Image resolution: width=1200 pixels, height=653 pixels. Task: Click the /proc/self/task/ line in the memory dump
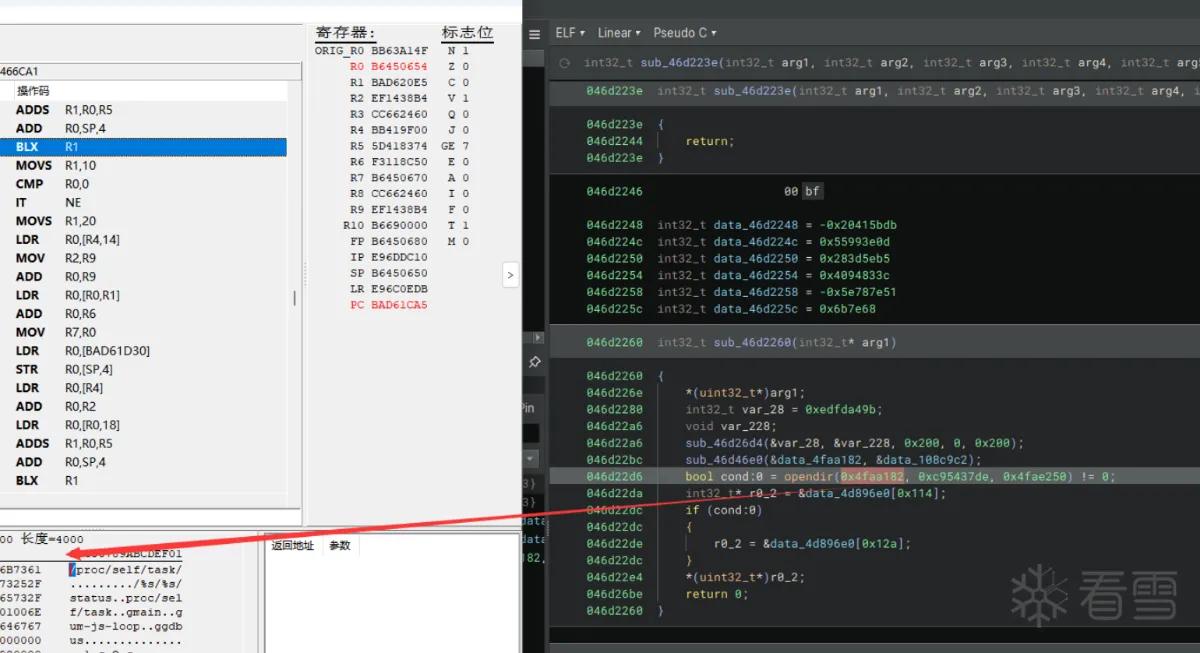tap(126, 569)
